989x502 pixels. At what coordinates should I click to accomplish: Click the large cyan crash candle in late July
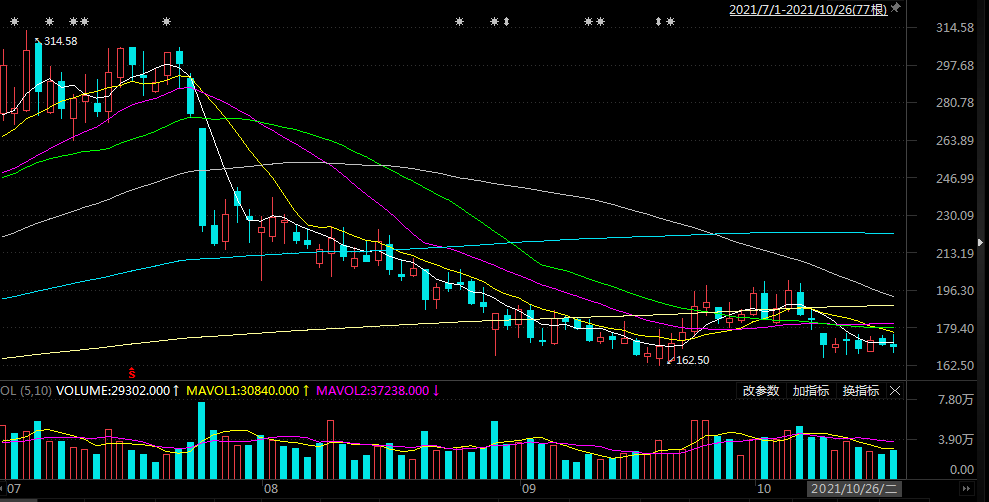(x=202, y=177)
